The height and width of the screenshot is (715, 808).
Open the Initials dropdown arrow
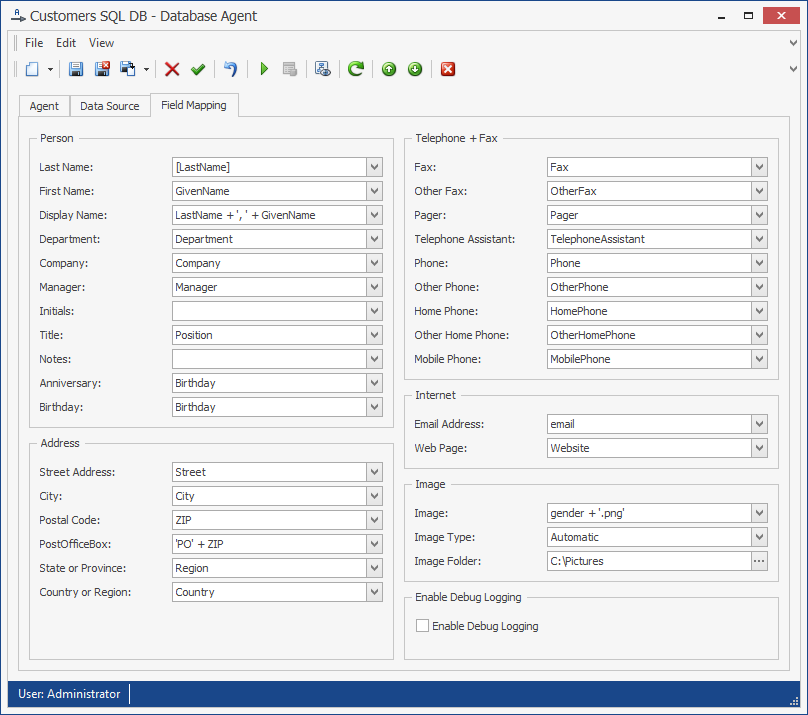click(x=375, y=311)
